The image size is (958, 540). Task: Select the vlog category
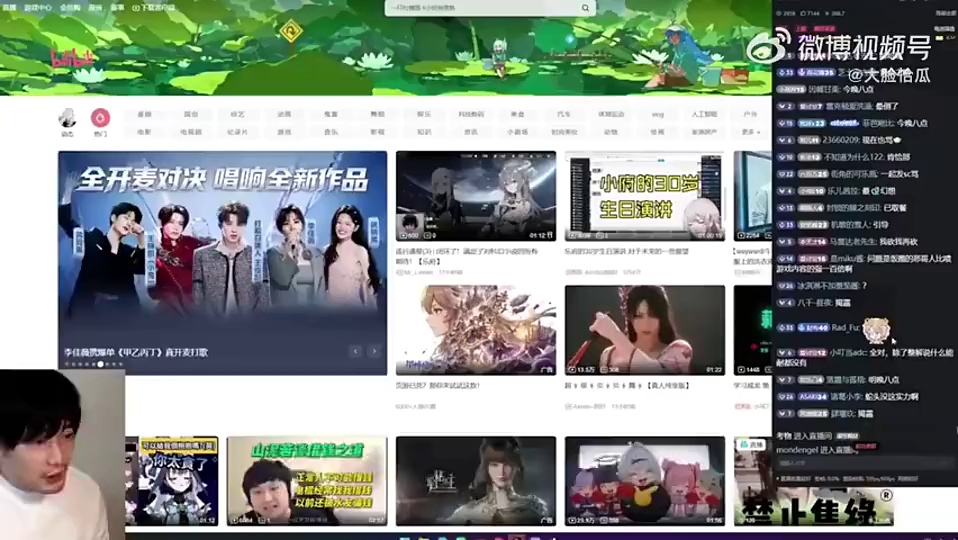tap(657, 114)
